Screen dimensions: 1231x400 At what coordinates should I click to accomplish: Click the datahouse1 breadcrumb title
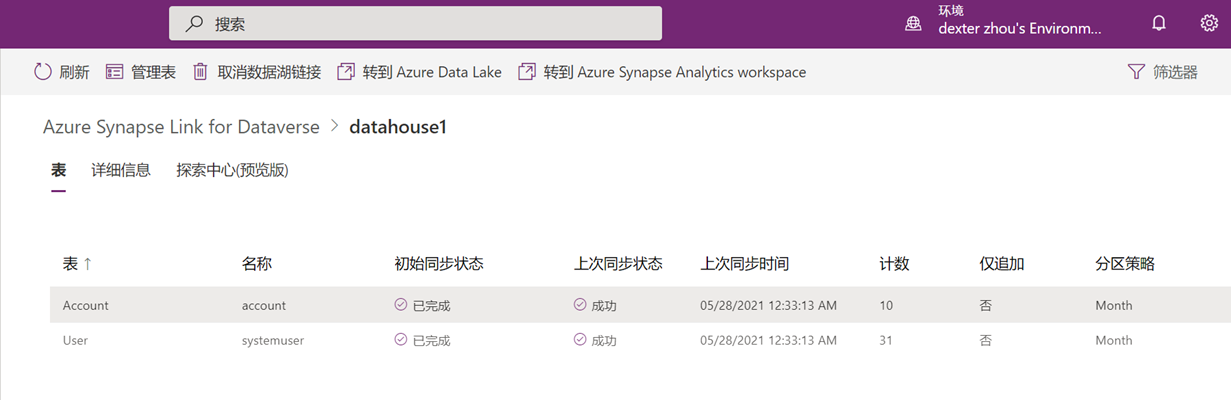coord(398,127)
